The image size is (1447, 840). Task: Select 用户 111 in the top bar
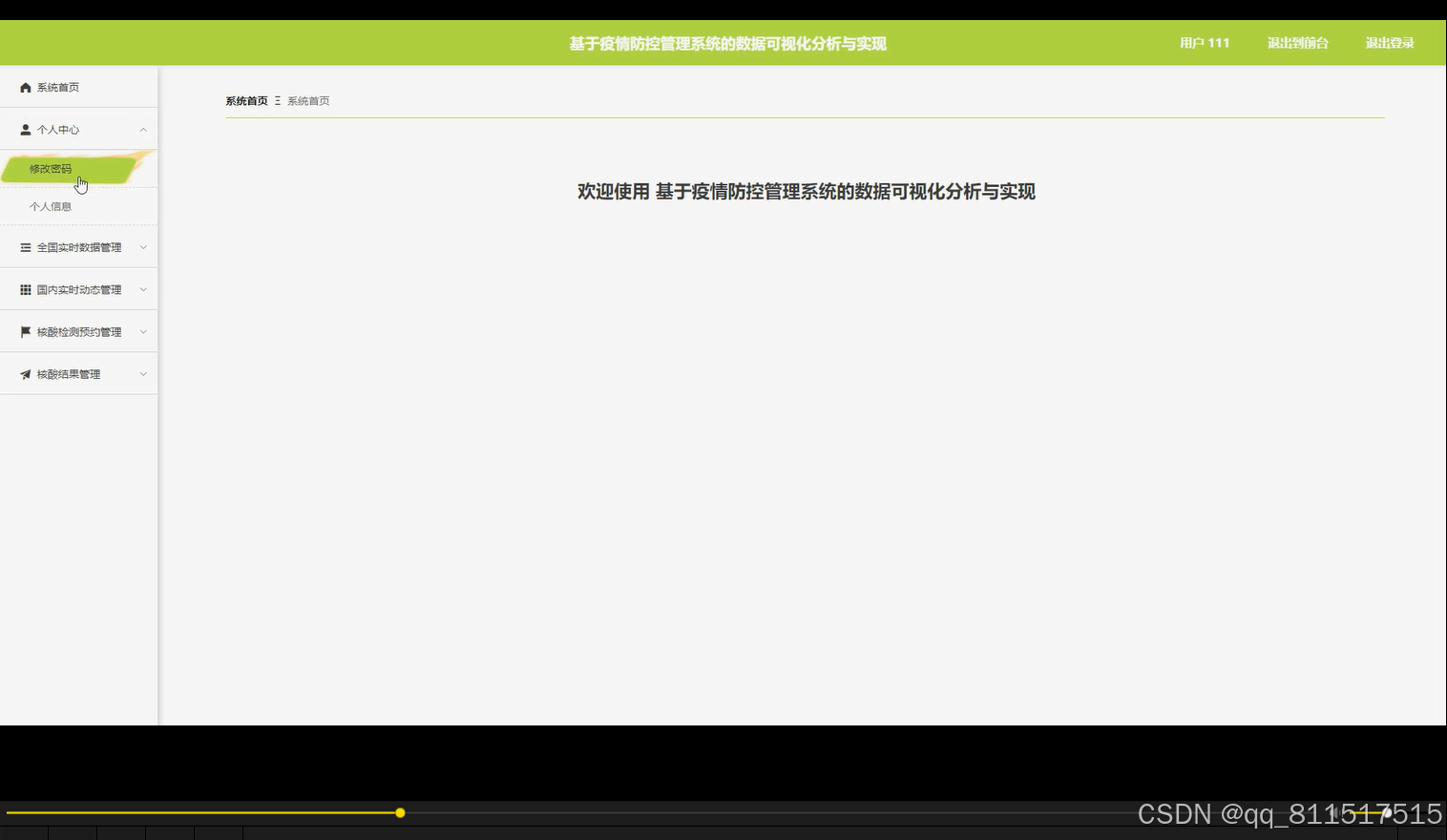(1204, 42)
